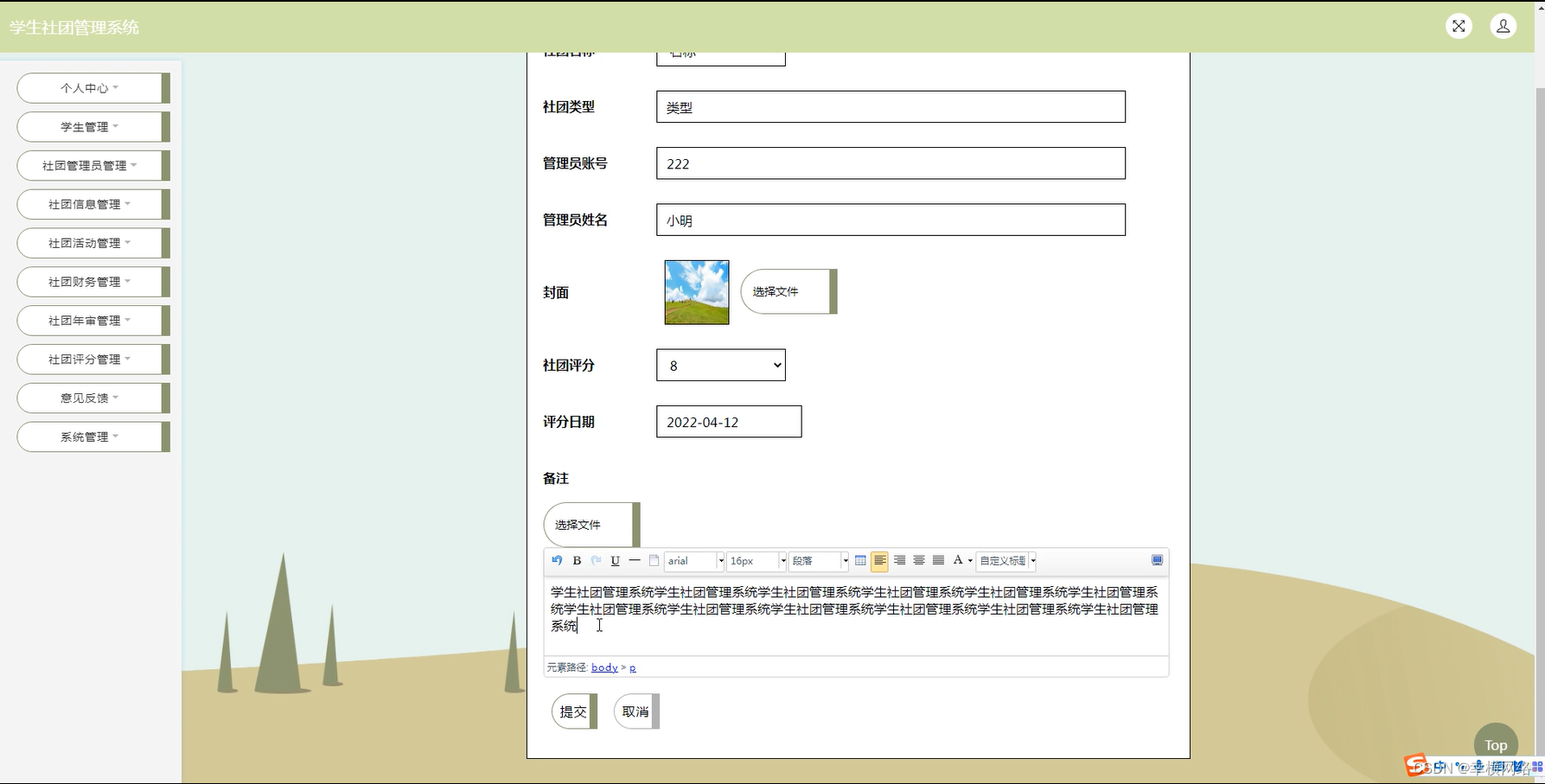Redo the last edit in the editor toolbar
The width and height of the screenshot is (1545, 784).
click(596, 560)
